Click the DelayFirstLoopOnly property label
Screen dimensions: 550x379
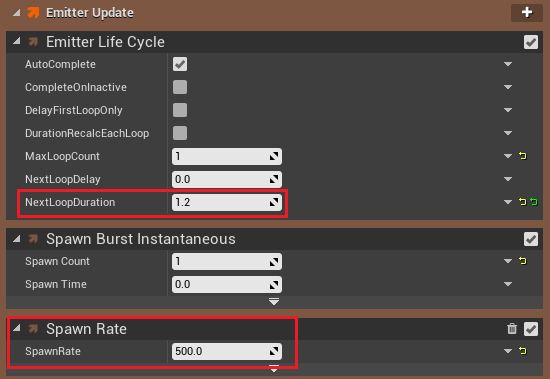coord(74,111)
